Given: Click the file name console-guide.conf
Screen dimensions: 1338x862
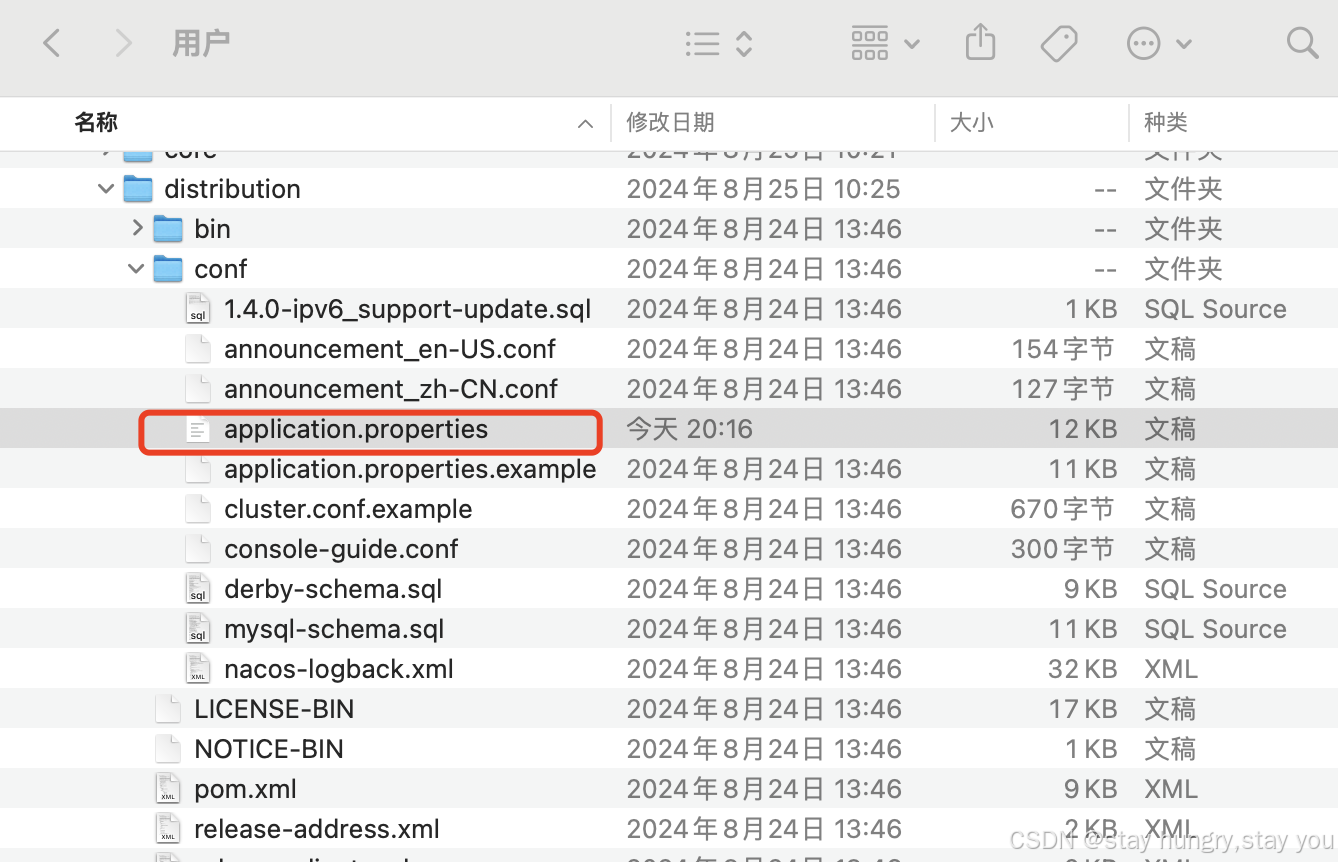Looking at the screenshot, I should coord(341,549).
